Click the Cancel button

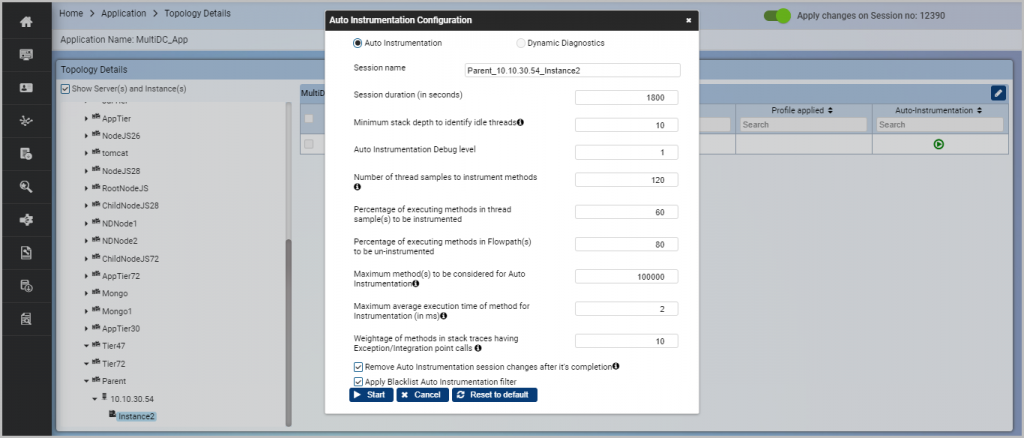coord(423,395)
